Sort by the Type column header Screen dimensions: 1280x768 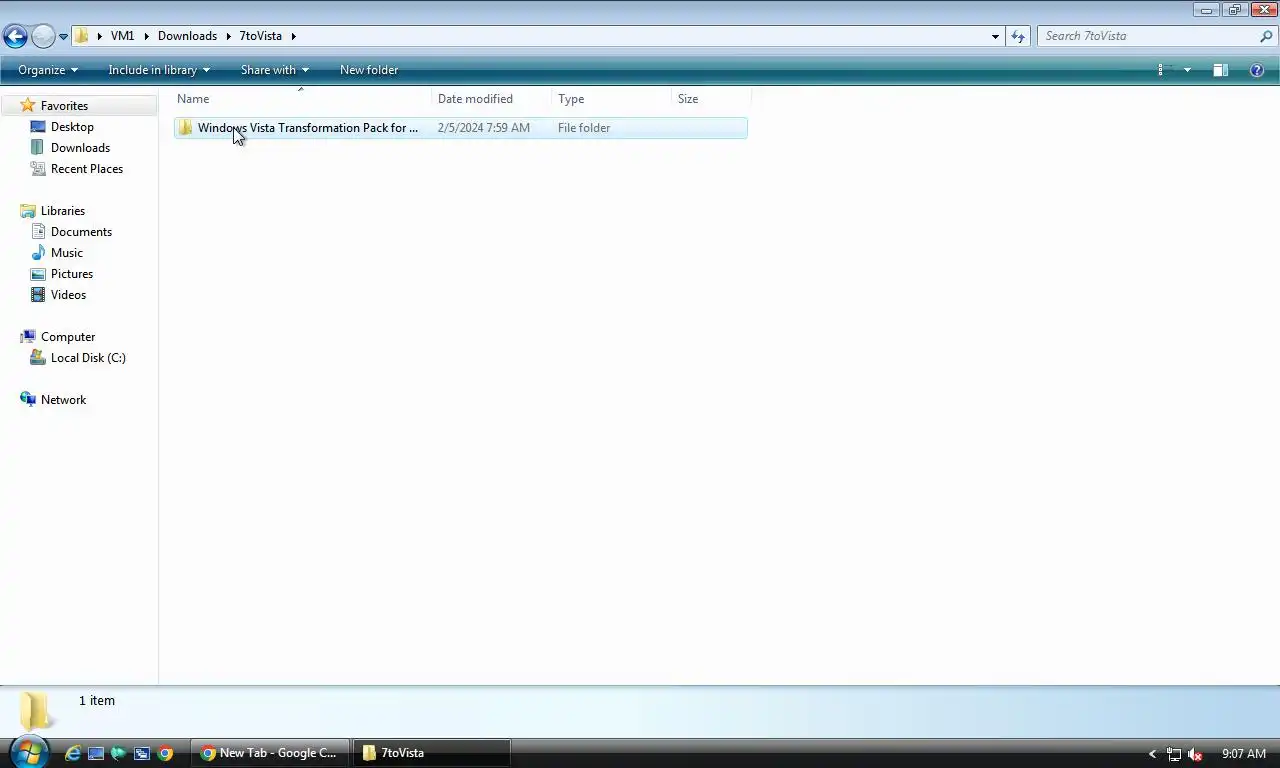pos(611,99)
